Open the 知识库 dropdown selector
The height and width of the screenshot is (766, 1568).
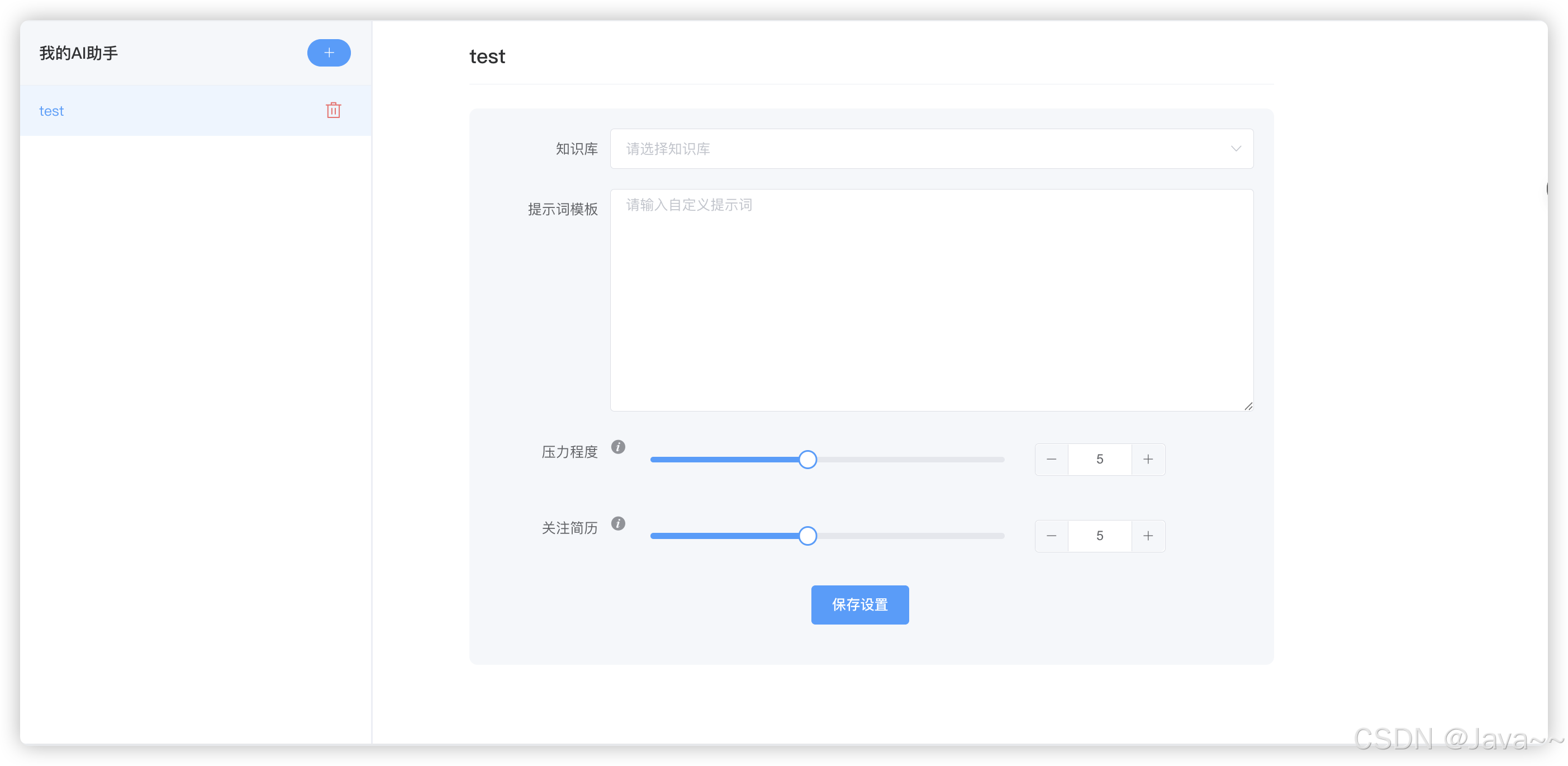tap(913, 149)
